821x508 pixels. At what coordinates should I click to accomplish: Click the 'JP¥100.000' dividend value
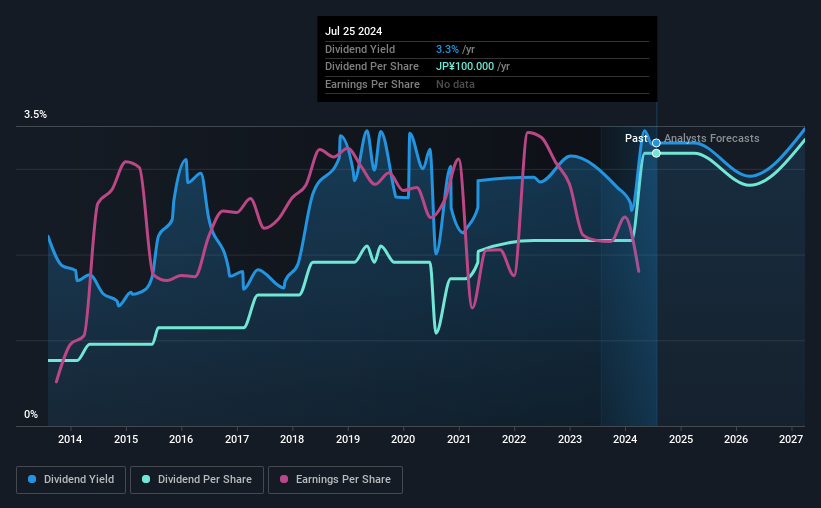(465, 67)
